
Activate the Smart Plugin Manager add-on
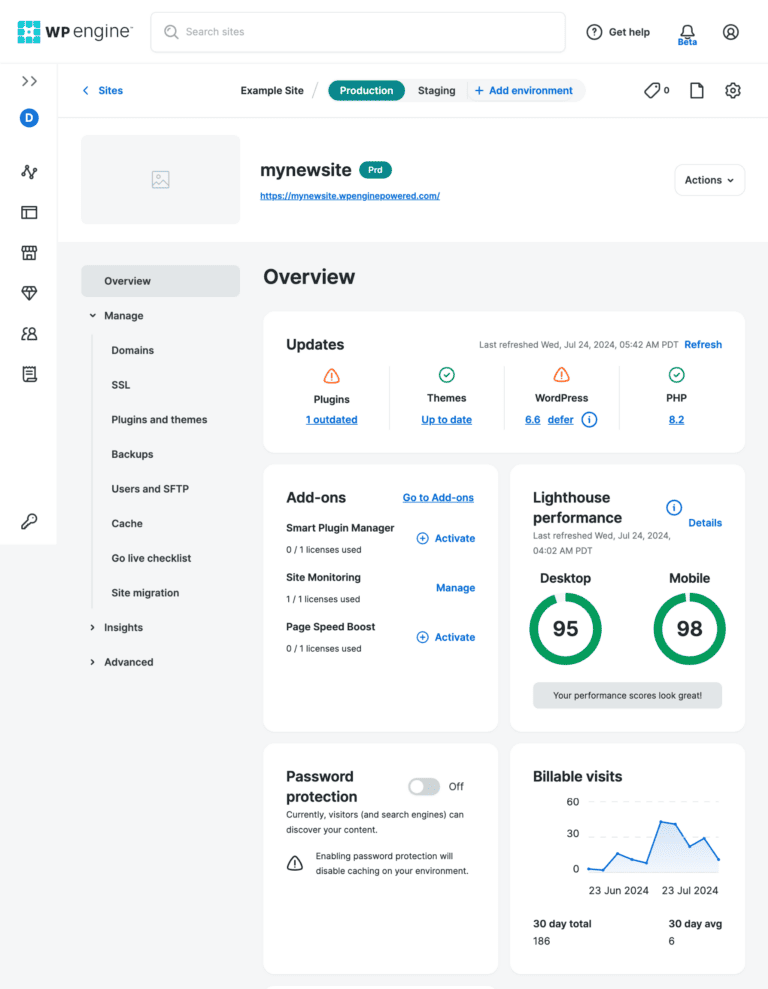446,538
